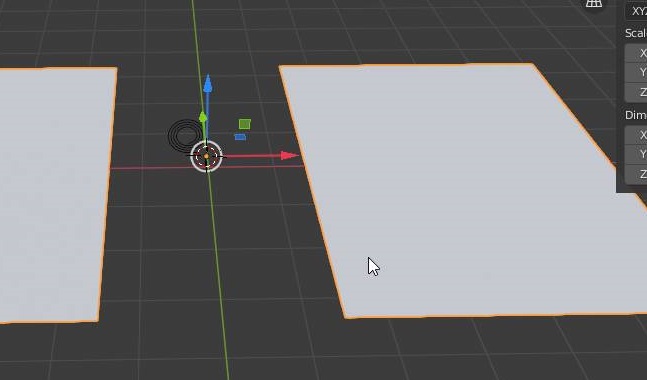The width and height of the screenshot is (647, 380).
Task: Click the Dimensions Y field
Action: point(636,154)
